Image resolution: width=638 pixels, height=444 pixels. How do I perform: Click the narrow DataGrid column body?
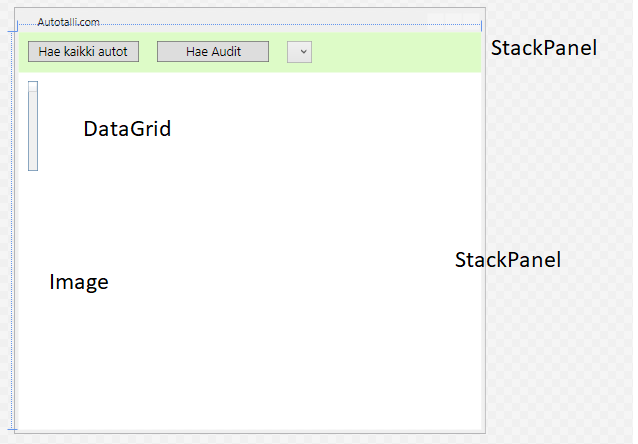[33, 130]
